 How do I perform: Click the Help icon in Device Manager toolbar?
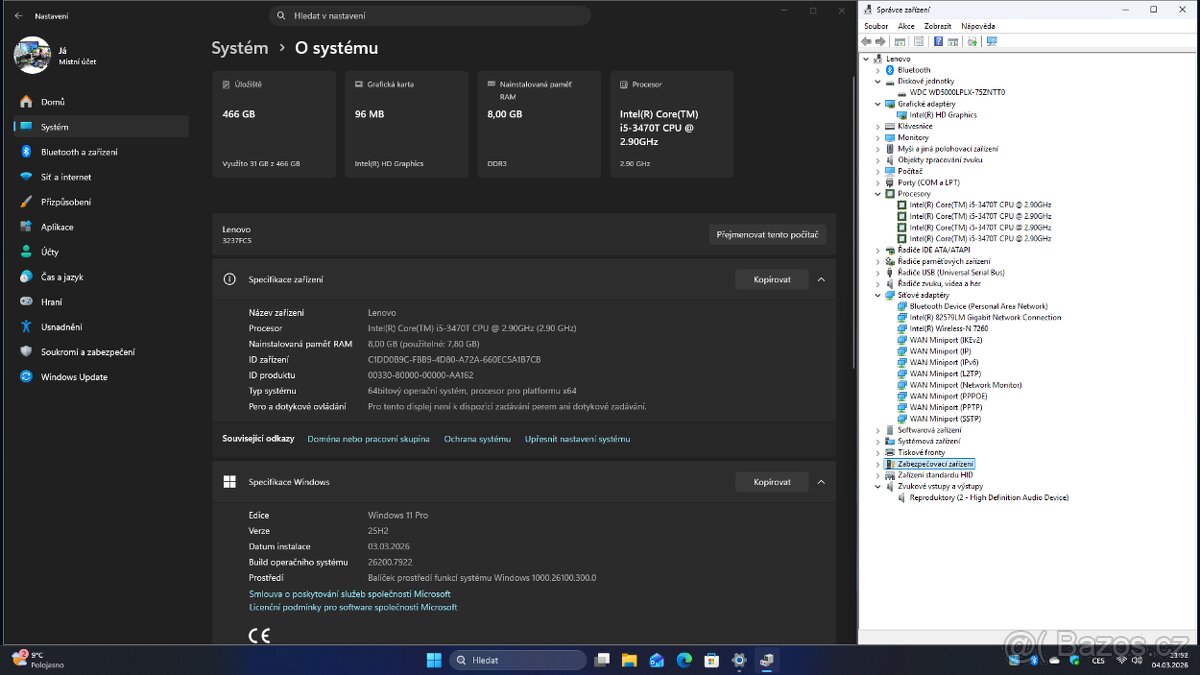tap(938, 41)
